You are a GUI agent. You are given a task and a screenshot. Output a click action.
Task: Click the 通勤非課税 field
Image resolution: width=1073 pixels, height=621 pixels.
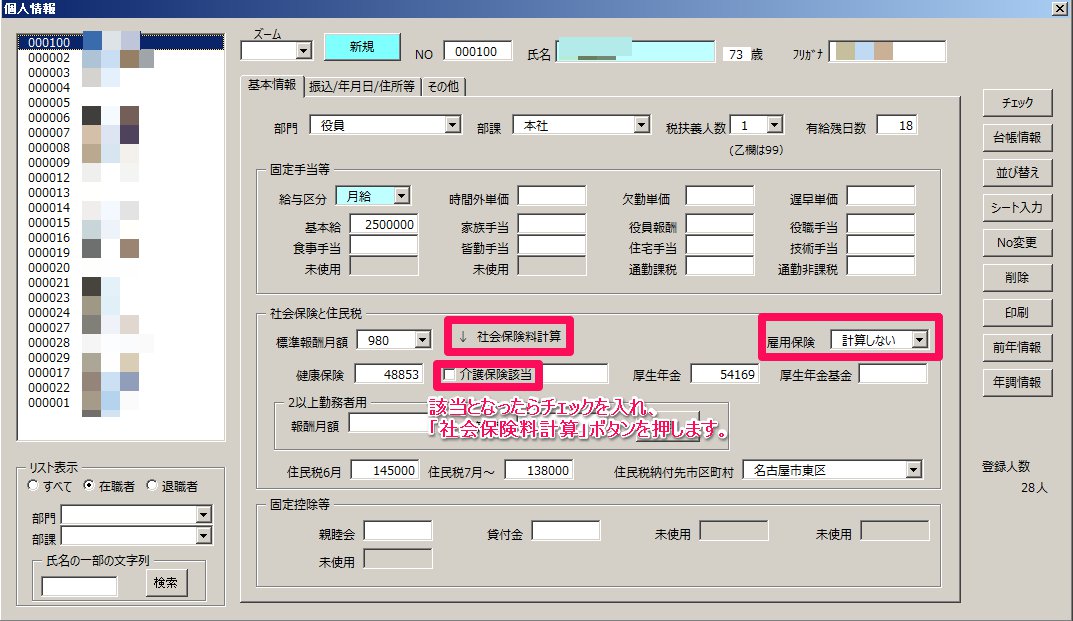click(x=881, y=267)
